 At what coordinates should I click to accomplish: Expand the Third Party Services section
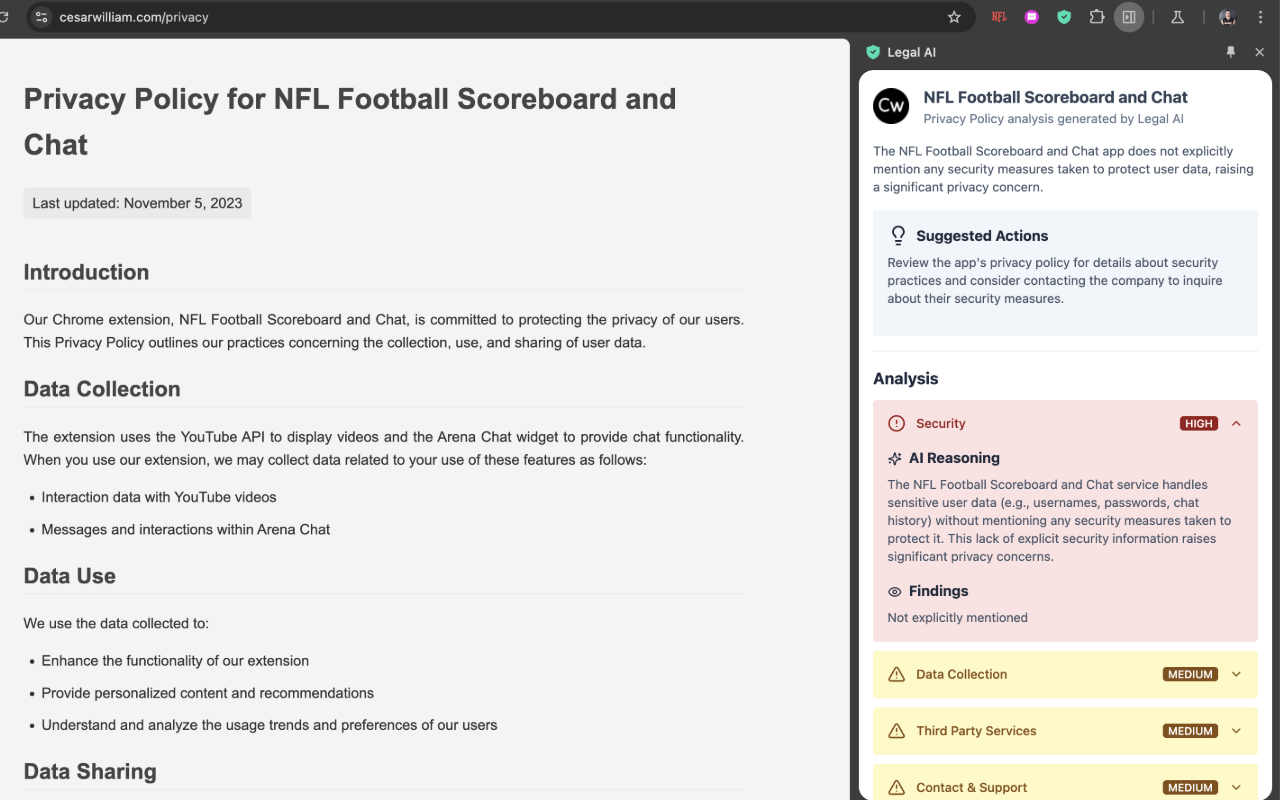1236,731
